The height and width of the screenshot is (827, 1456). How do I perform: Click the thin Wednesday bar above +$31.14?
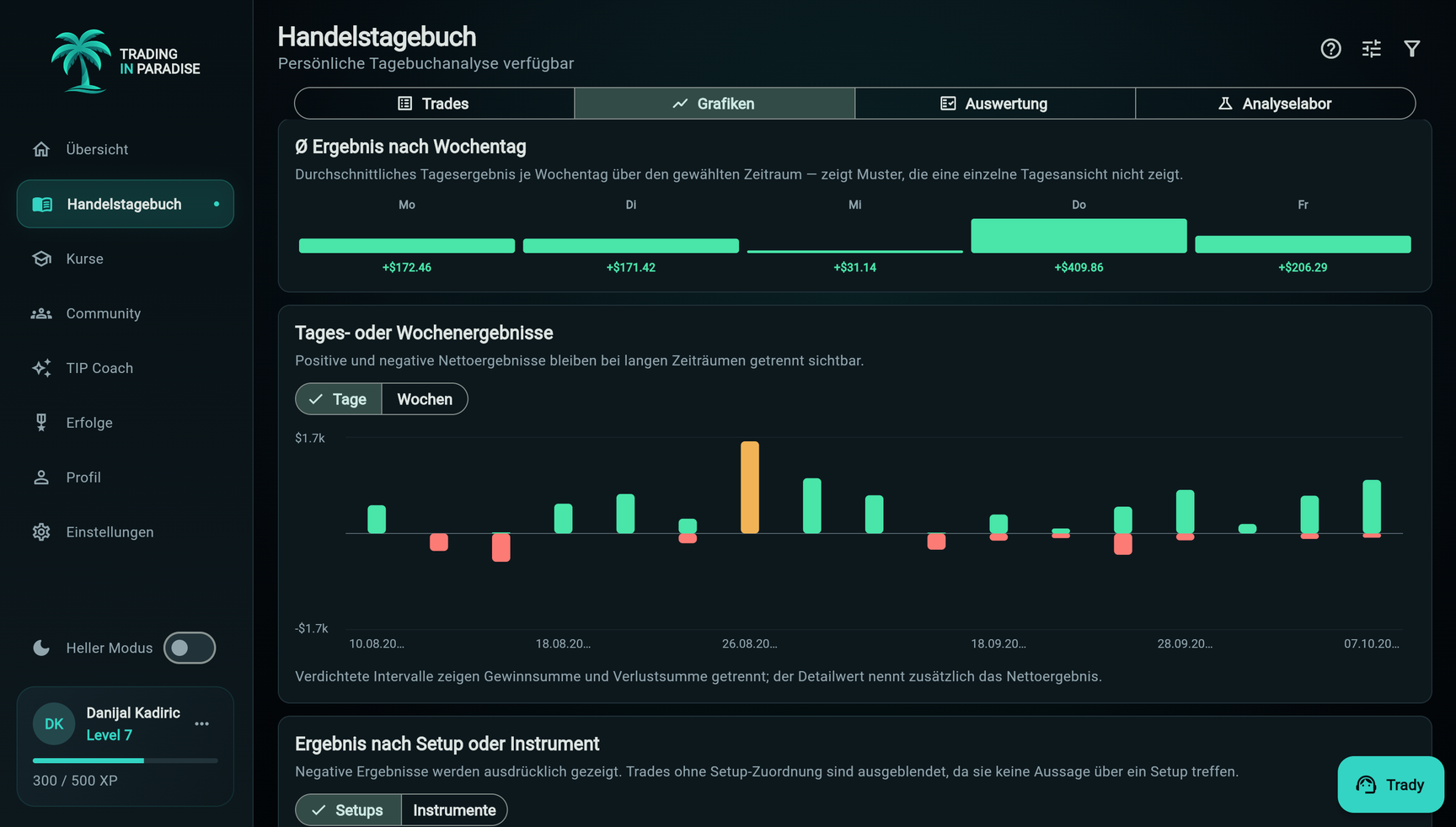tap(855, 251)
